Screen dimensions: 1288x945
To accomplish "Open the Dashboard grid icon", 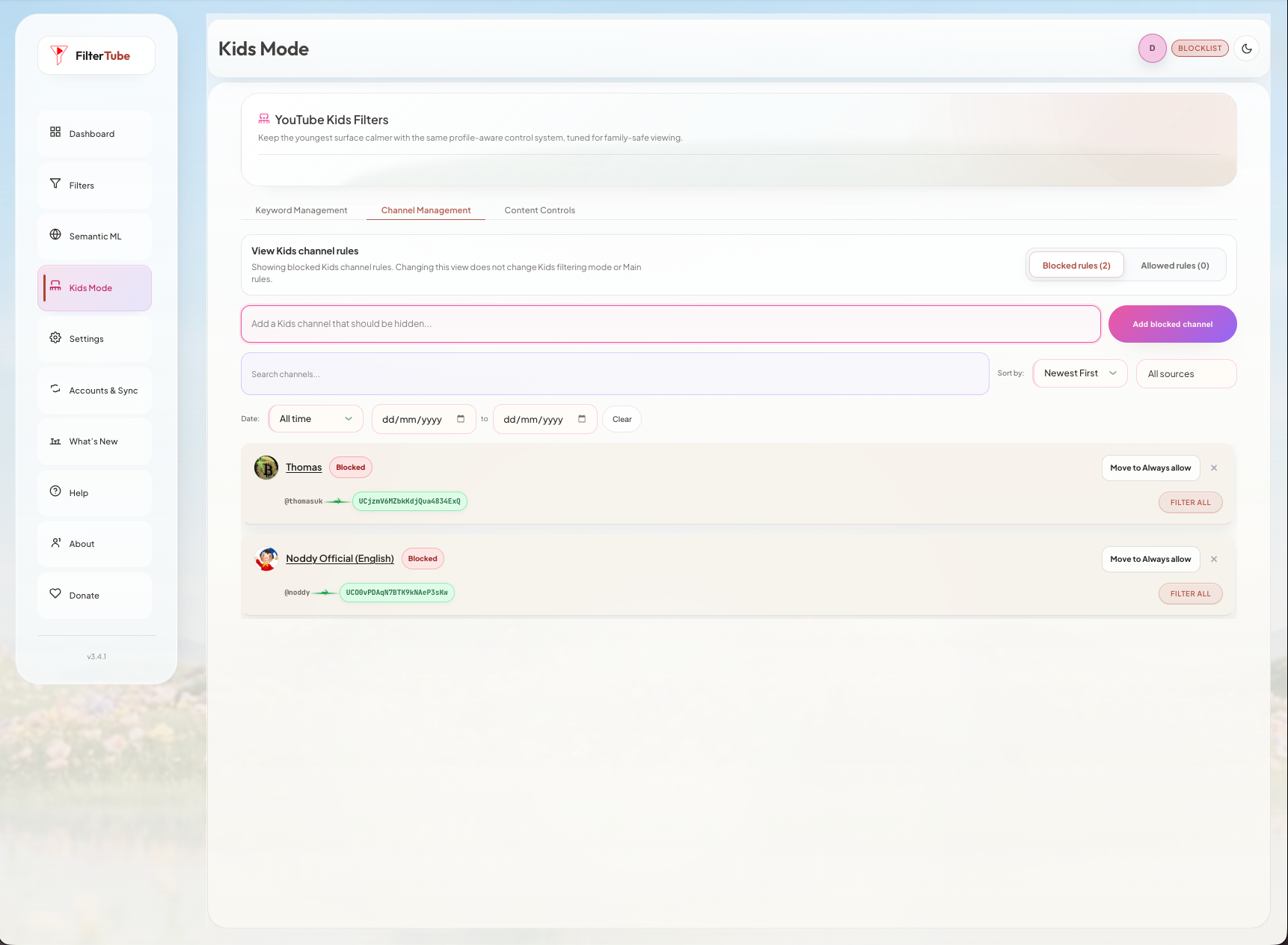I will click(x=55, y=132).
